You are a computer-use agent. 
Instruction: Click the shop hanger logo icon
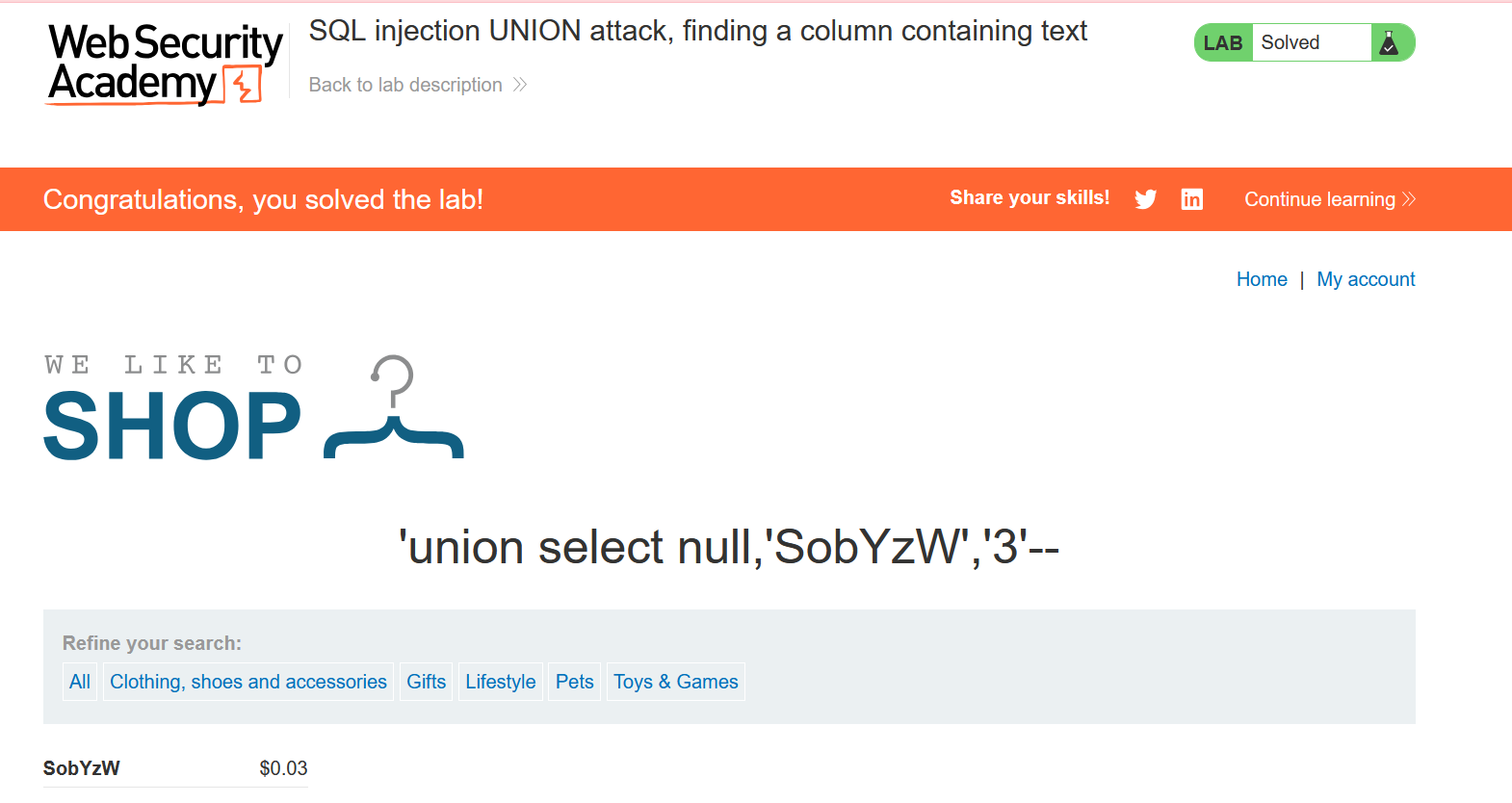(394, 409)
